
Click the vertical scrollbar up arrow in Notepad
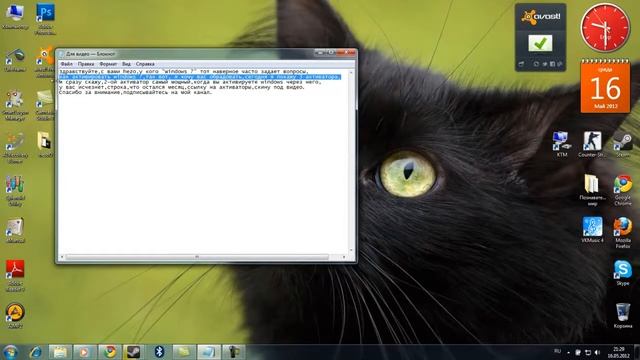click(351, 72)
